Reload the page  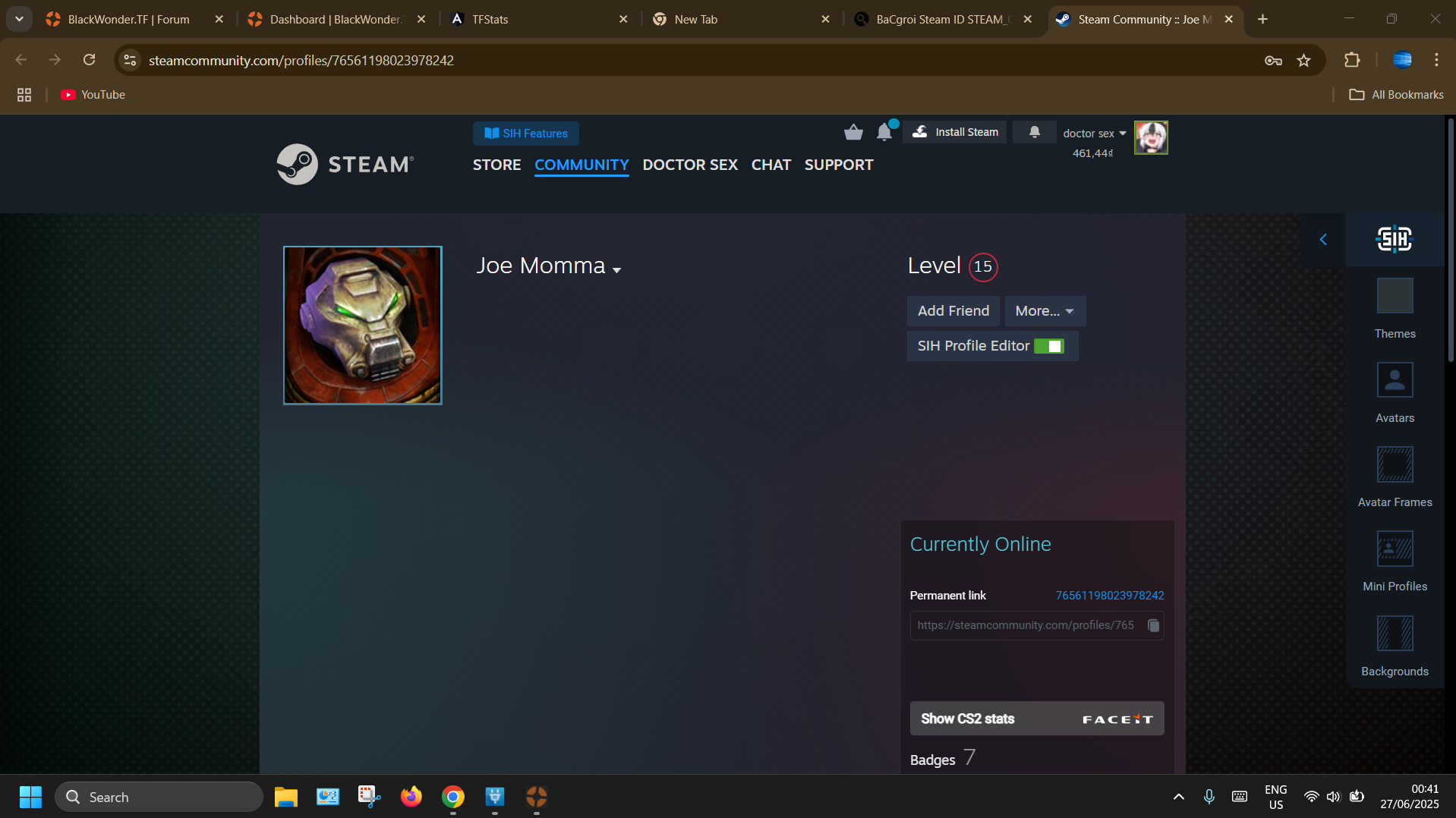tap(90, 60)
